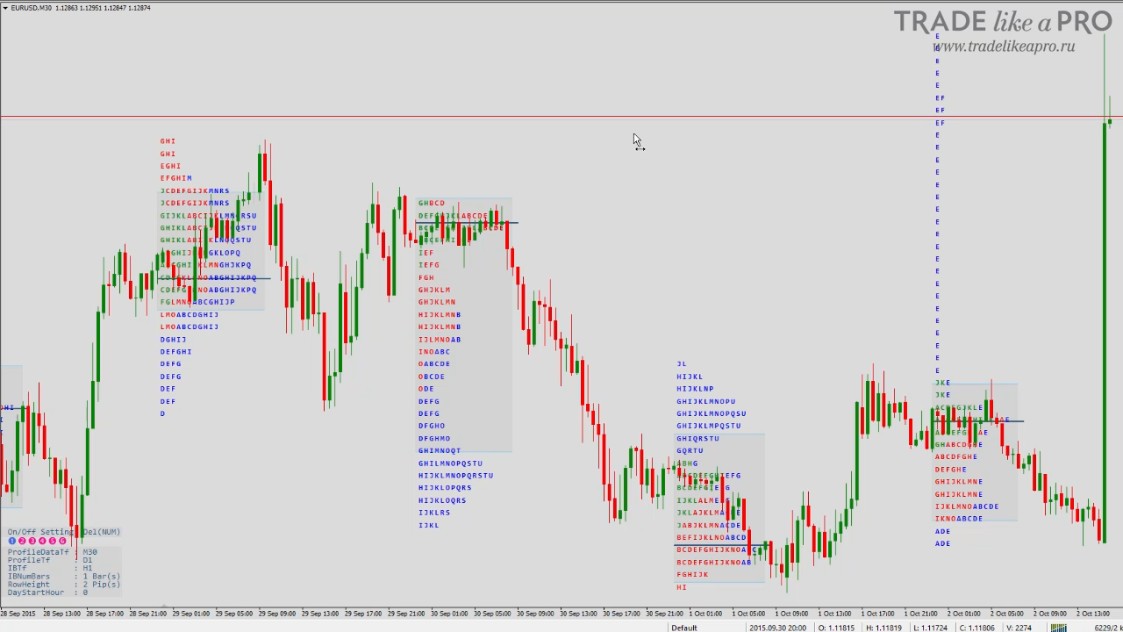Screen dimensions: 1123x632
Task: Click the tall green candle at far right
Action: [x=1104, y=332]
